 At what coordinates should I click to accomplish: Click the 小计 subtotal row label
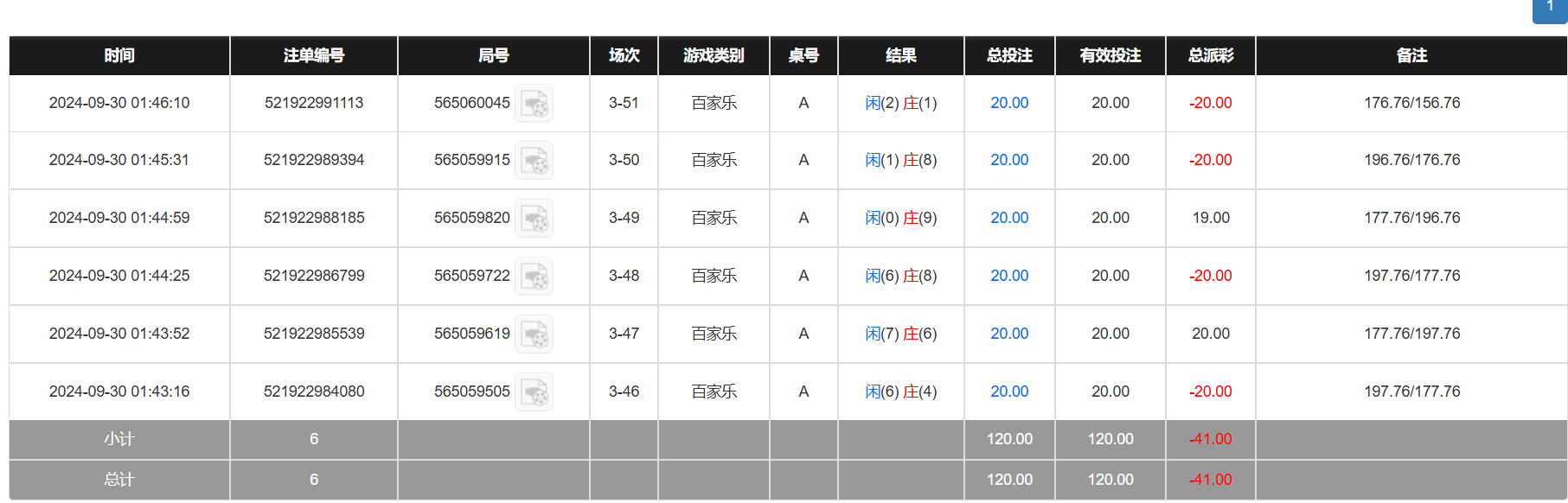coord(119,439)
